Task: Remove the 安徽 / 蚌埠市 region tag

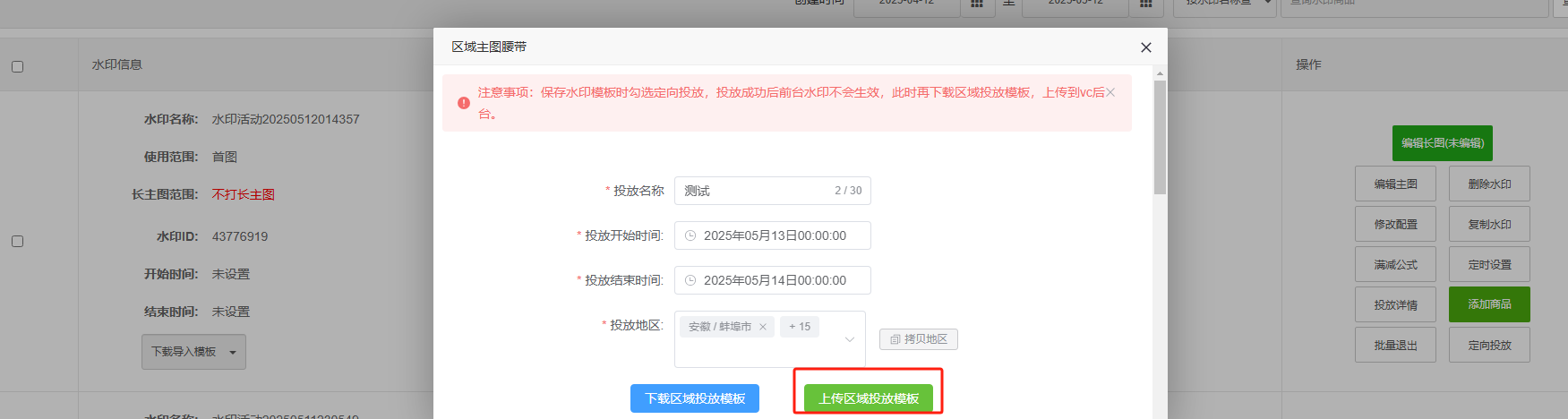Action: [x=763, y=327]
